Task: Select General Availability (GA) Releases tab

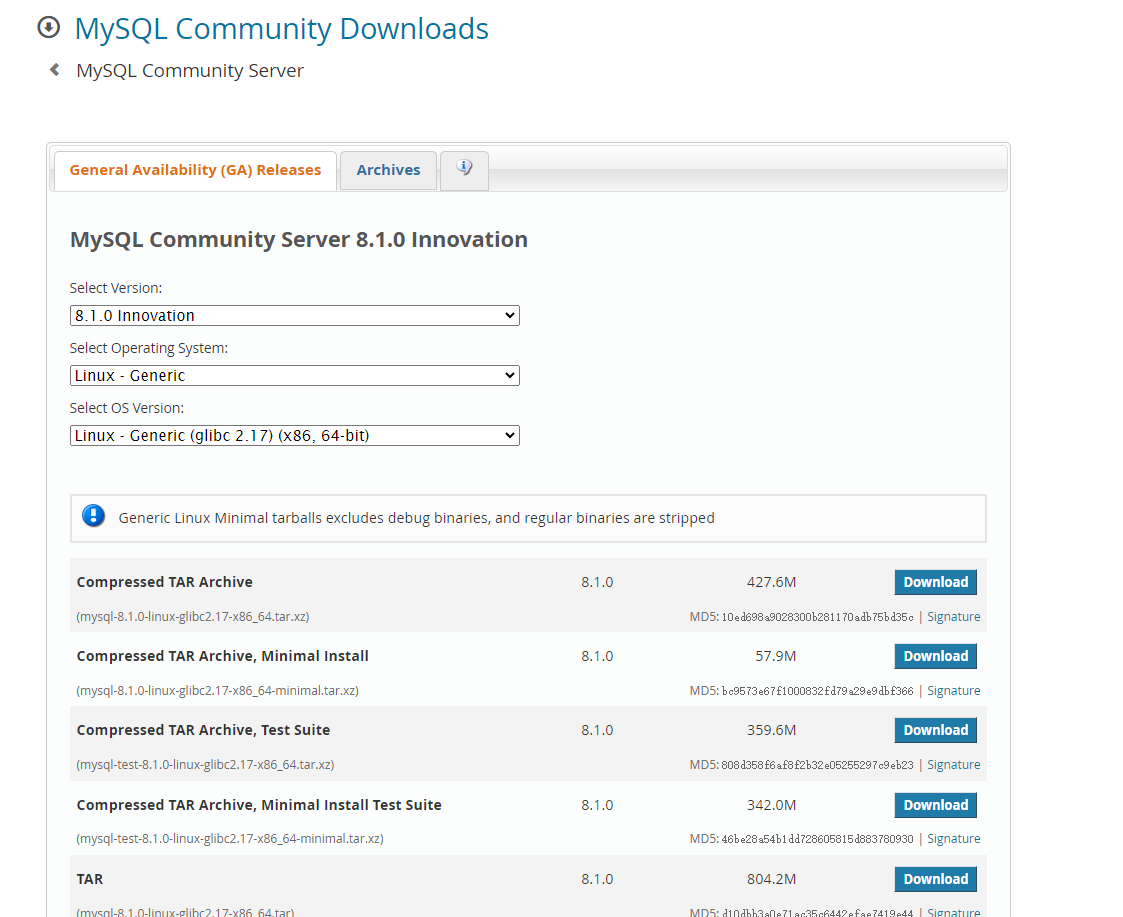Action: coord(195,170)
